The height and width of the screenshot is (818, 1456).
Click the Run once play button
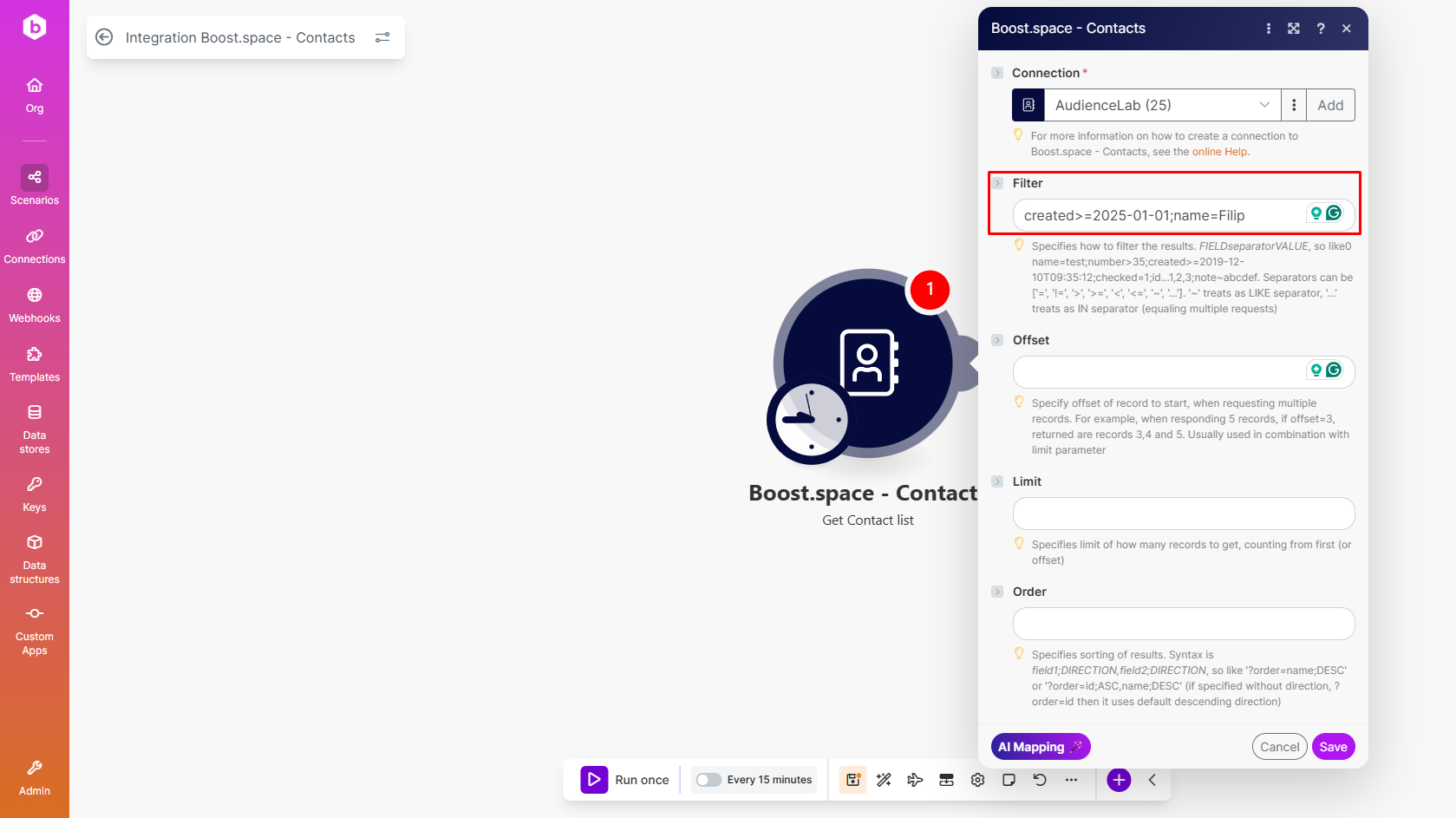(x=594, y=780)
